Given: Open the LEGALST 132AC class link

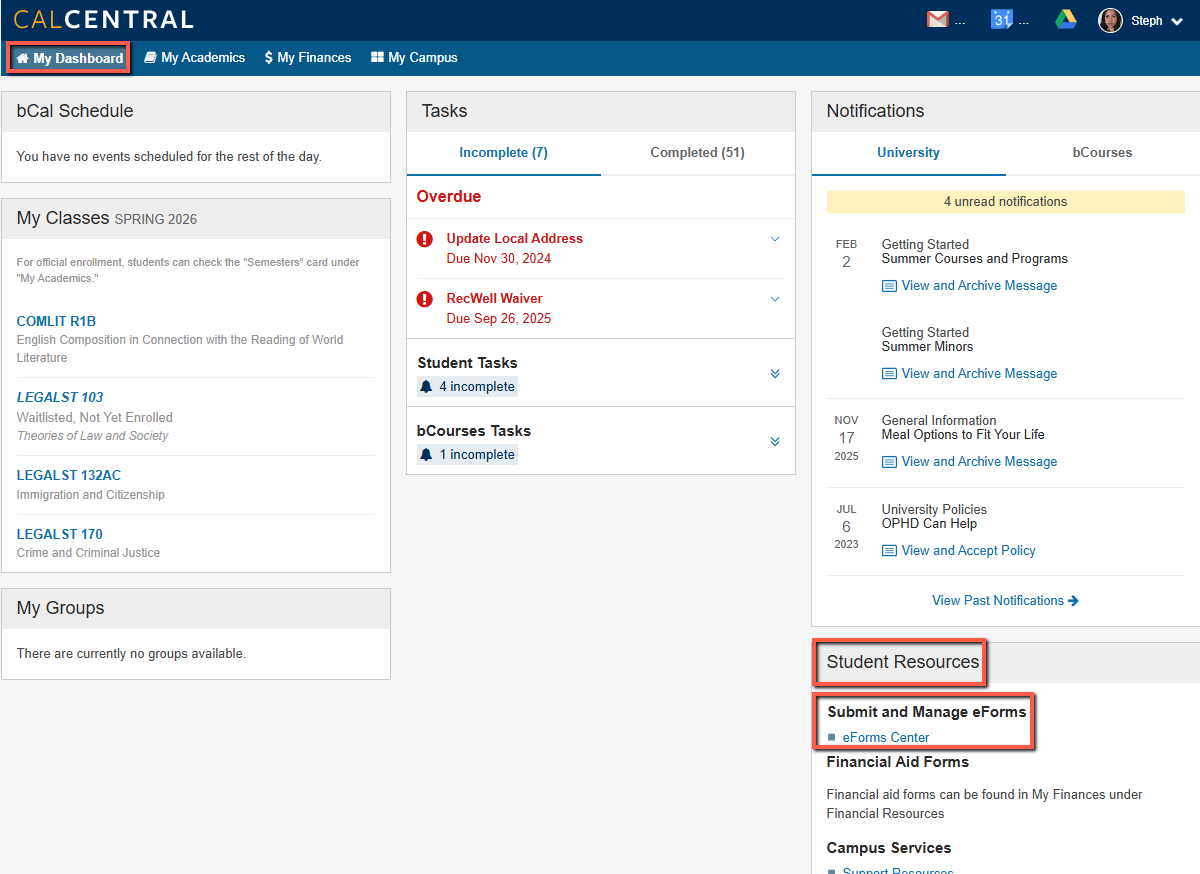Looking at the screenshot, I should point(69,476).
